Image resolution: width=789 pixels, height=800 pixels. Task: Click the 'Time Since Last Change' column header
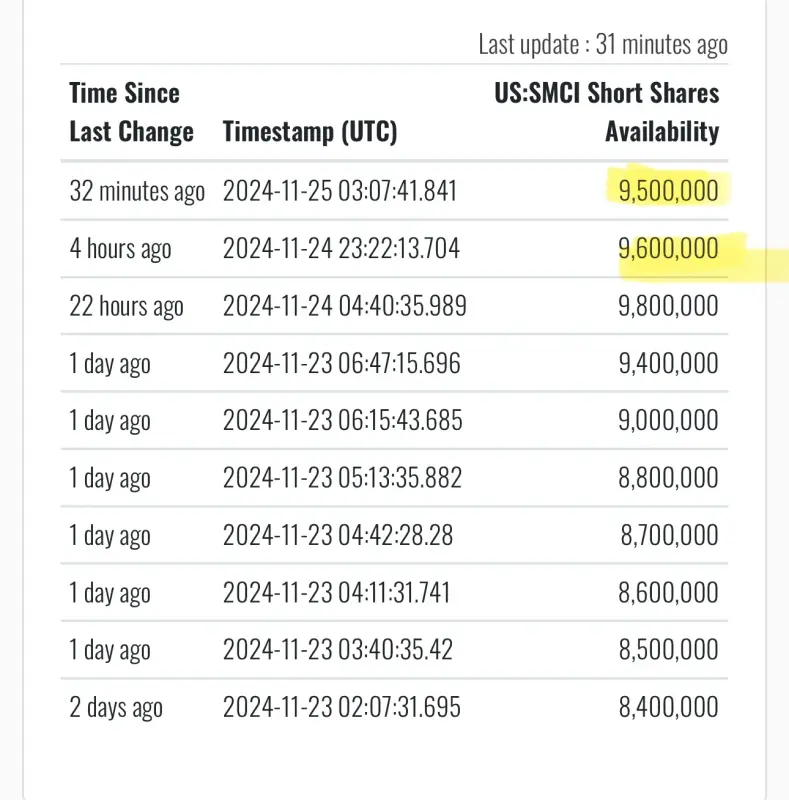click(131, 112)
